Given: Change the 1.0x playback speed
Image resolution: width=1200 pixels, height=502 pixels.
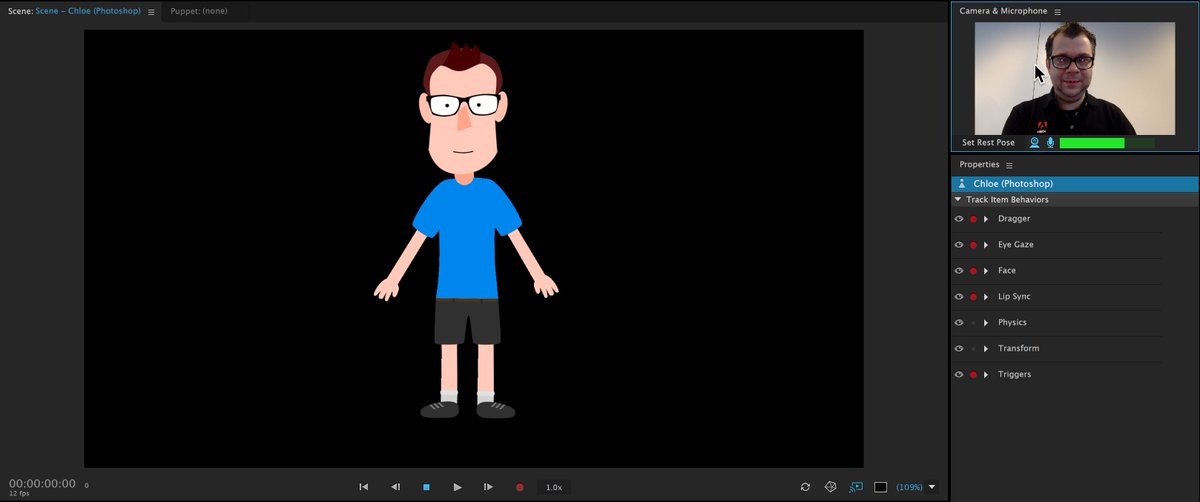Looking at the screenshot, I should [553, 487].
